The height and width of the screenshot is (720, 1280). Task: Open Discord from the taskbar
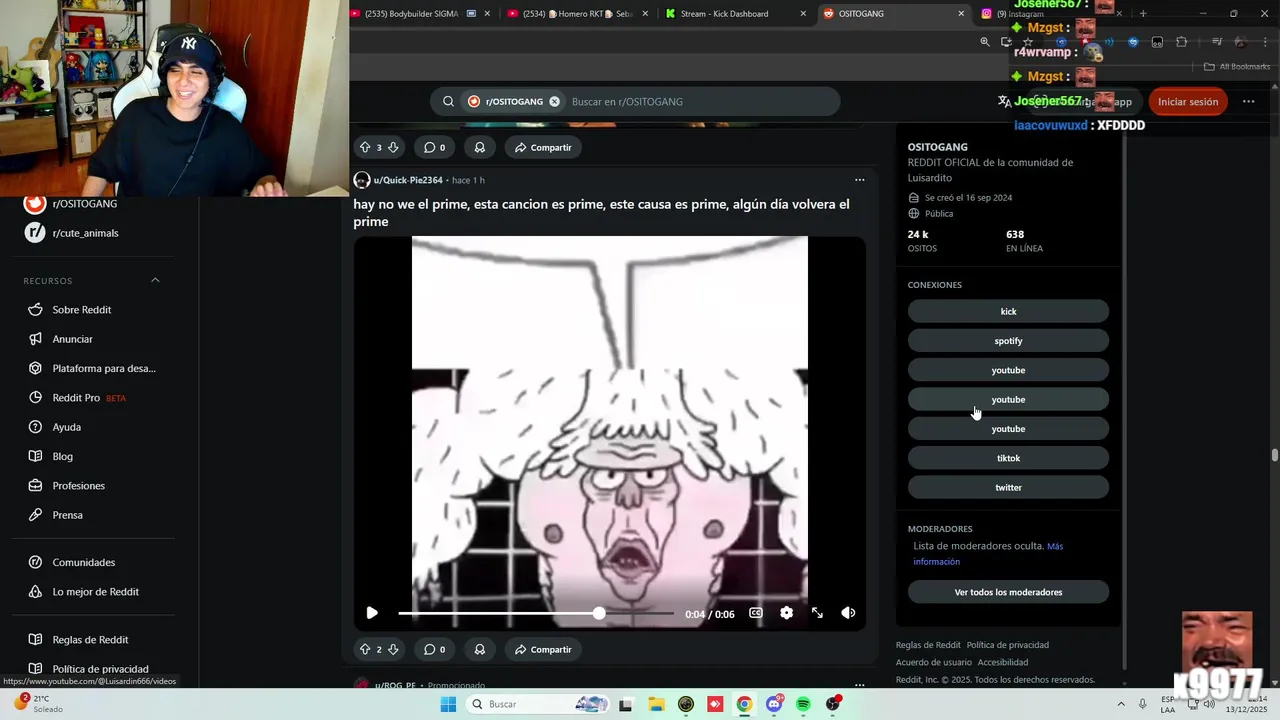774,704
